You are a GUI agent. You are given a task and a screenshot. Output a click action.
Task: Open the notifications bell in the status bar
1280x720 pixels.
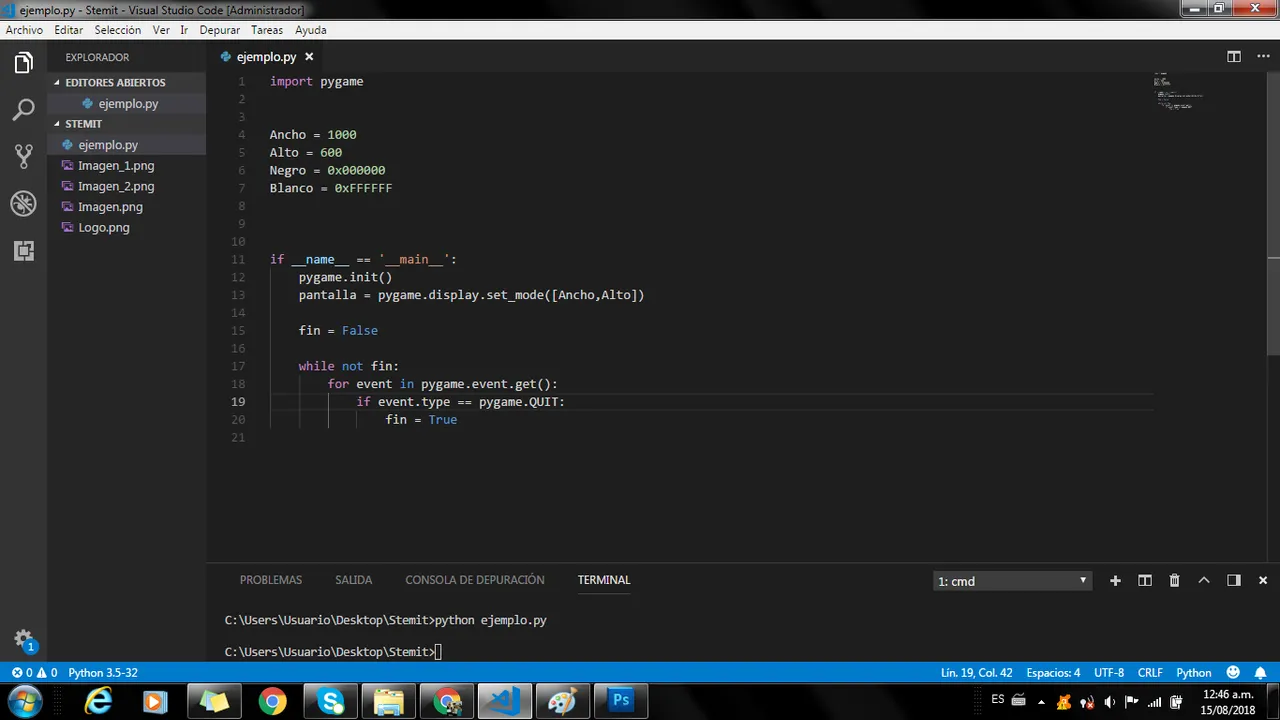click(x=1262, y=673)
